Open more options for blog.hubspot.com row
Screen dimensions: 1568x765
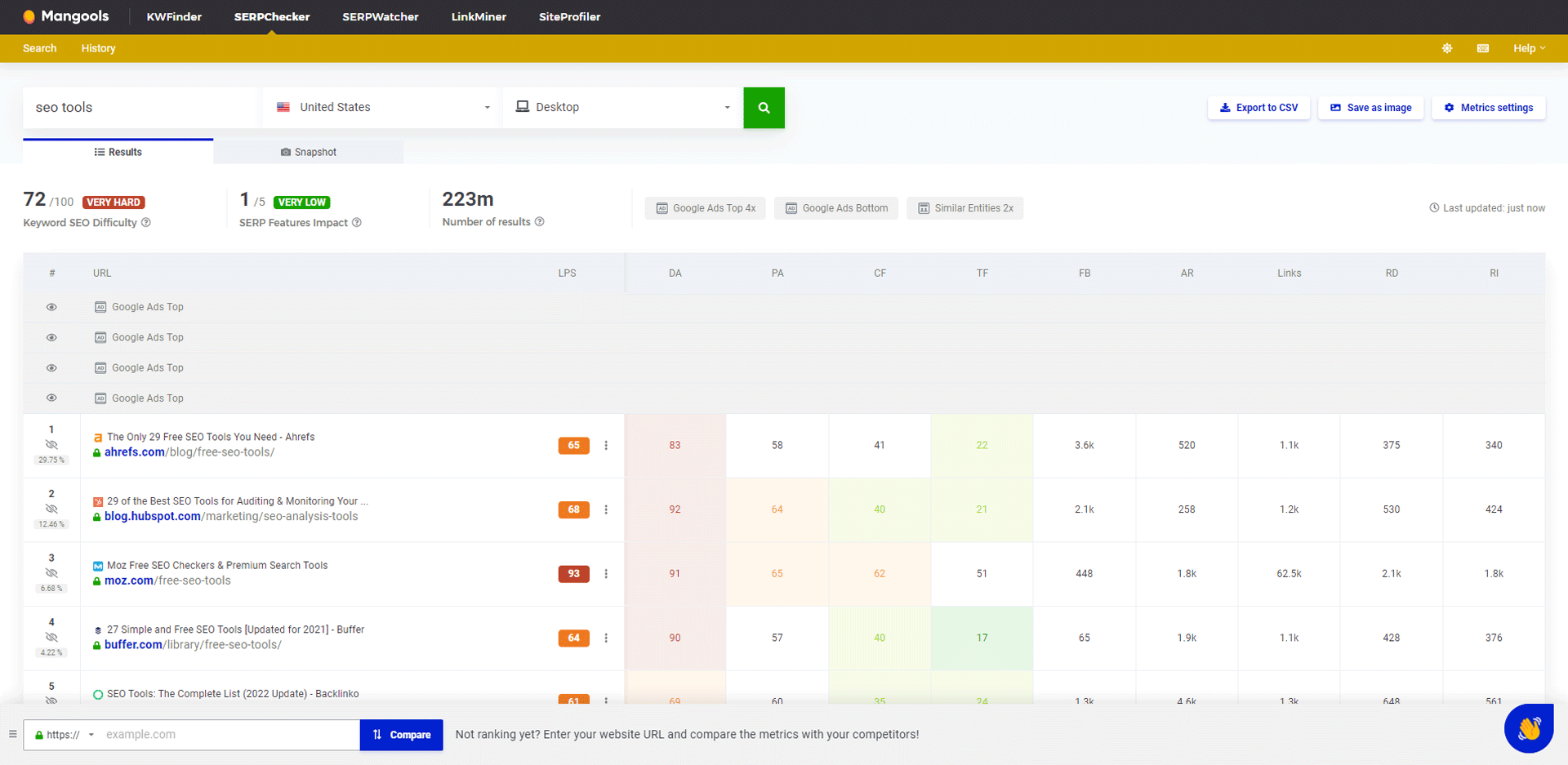pyautogui.click(x=606, y=509)
